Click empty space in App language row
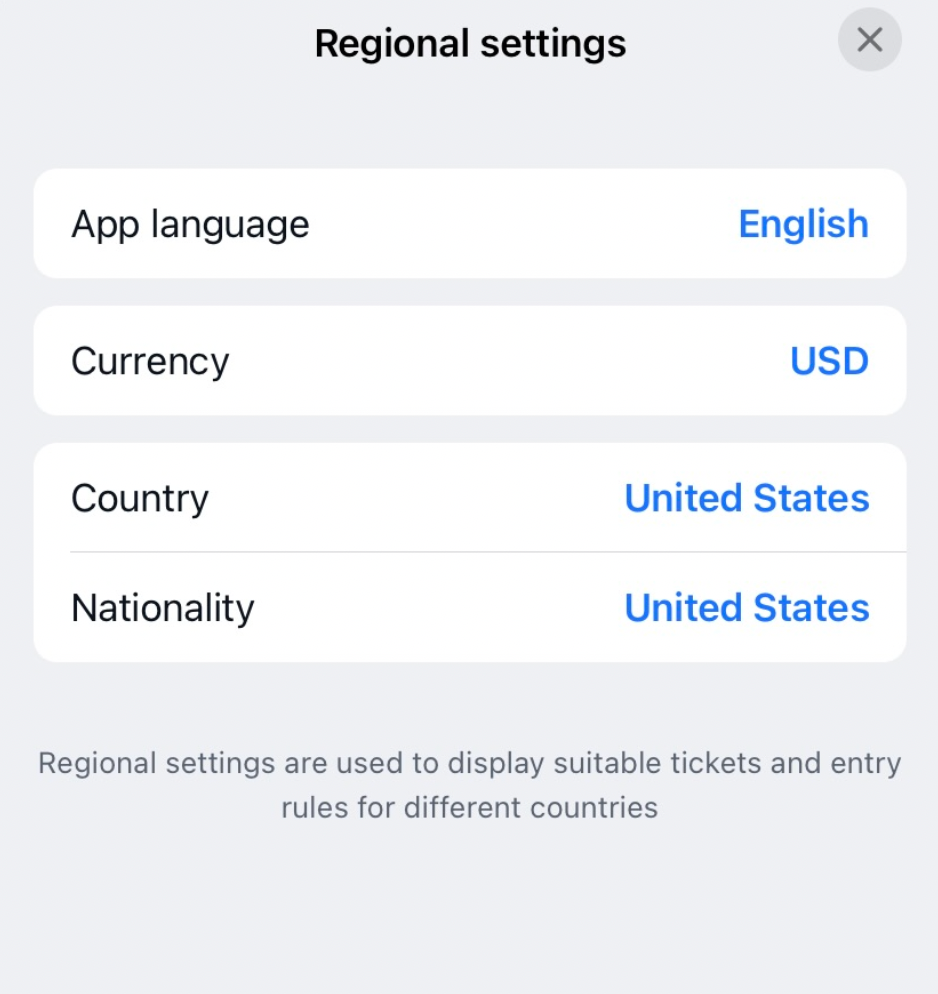938x994 pixels. [520, 224]
